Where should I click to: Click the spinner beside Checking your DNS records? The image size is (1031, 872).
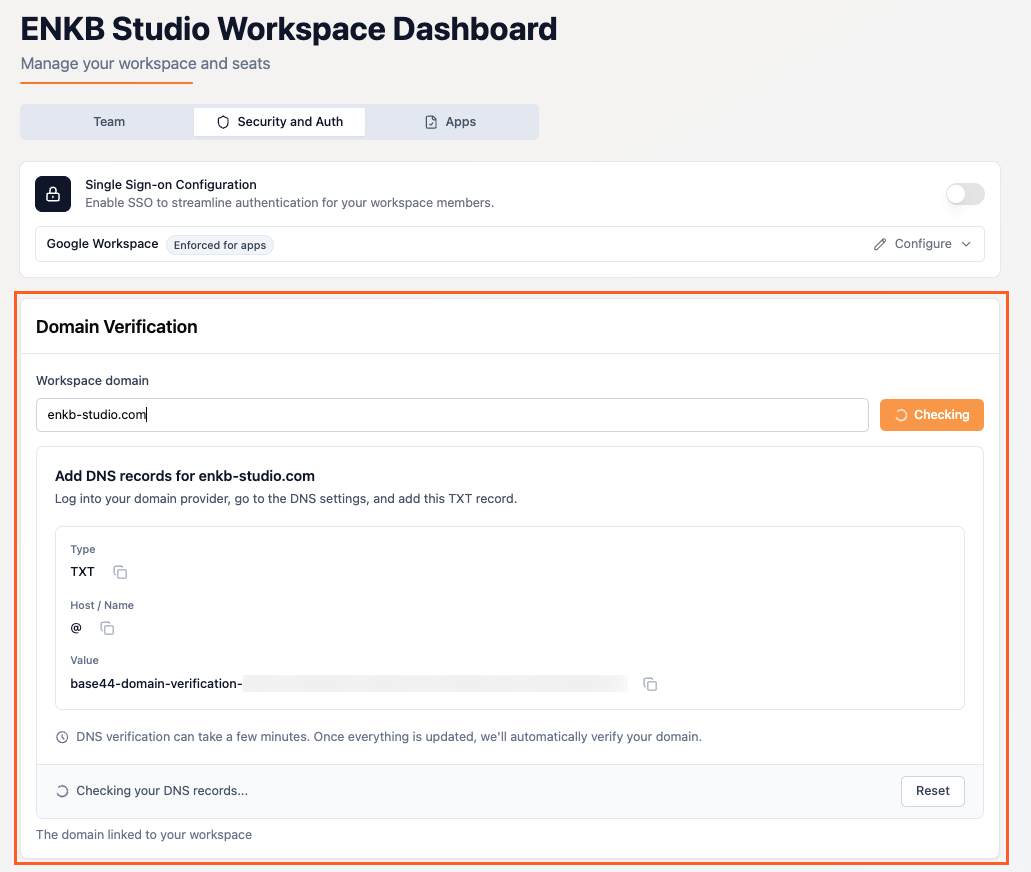pos(62,790)
